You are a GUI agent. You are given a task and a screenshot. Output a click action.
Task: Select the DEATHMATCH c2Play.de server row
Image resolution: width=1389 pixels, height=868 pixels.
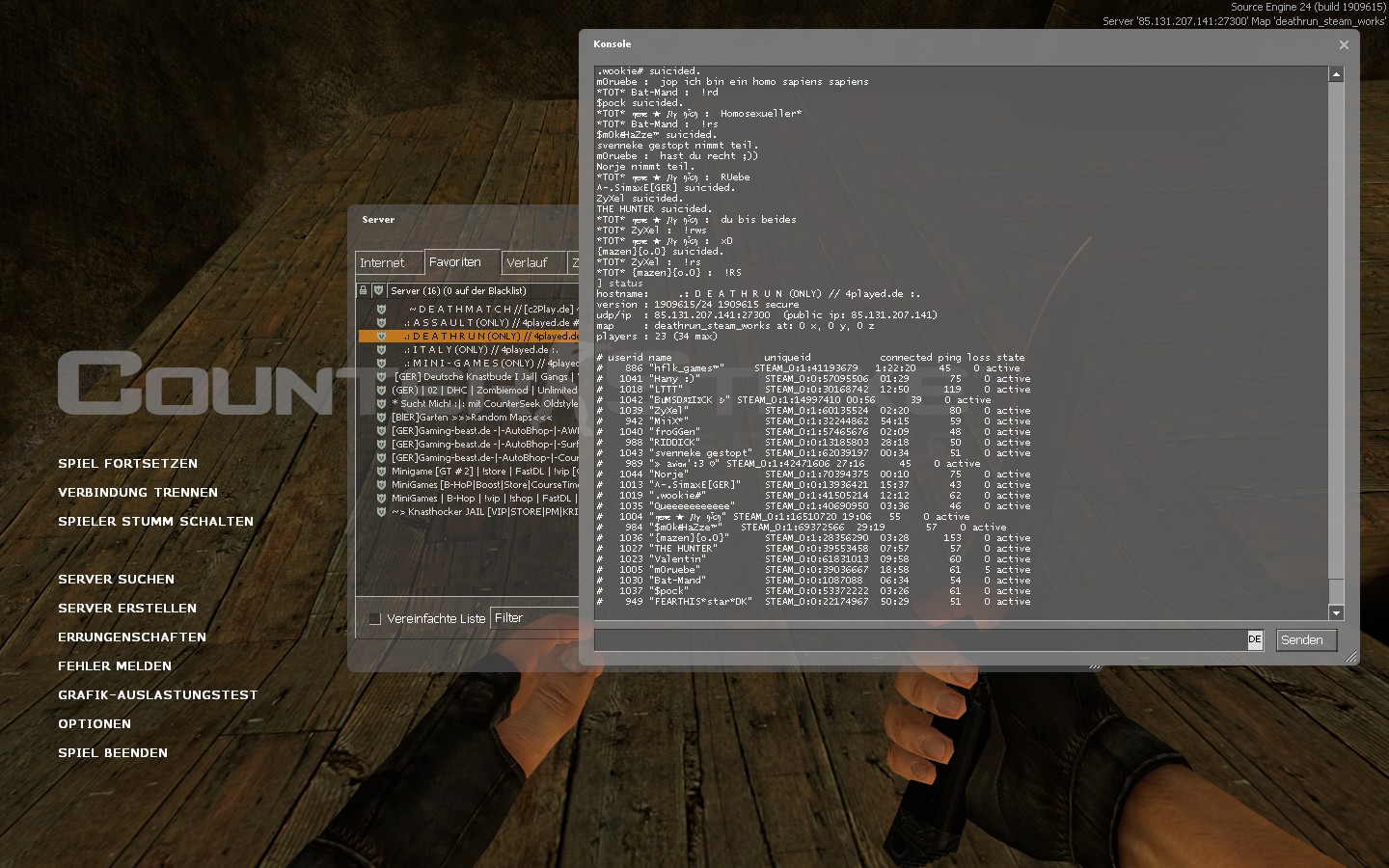(469, 310)
